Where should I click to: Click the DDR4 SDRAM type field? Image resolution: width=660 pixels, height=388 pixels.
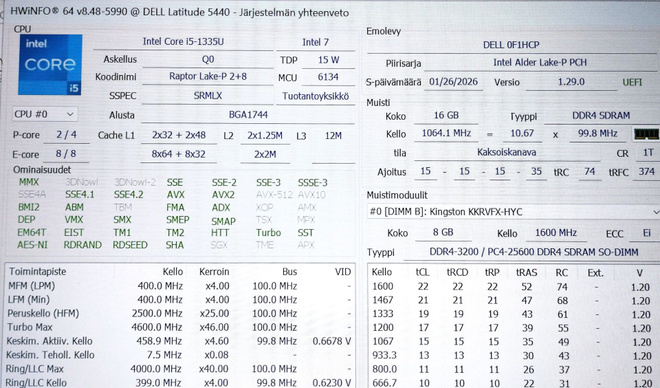(601, 116)
